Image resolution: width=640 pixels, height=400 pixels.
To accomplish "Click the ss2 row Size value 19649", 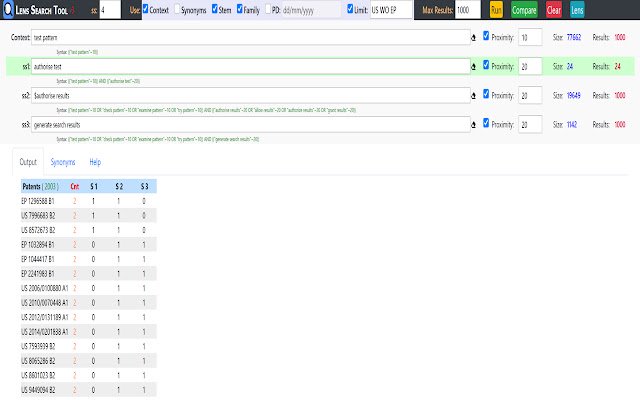I will click(573, 95).
